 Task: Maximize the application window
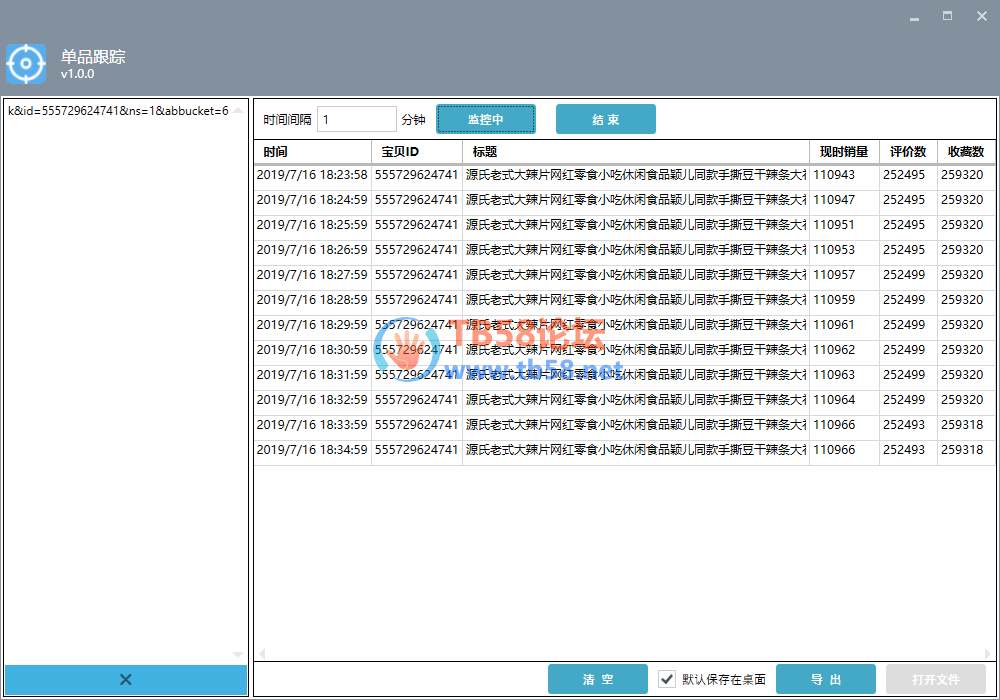pos(947,17)
